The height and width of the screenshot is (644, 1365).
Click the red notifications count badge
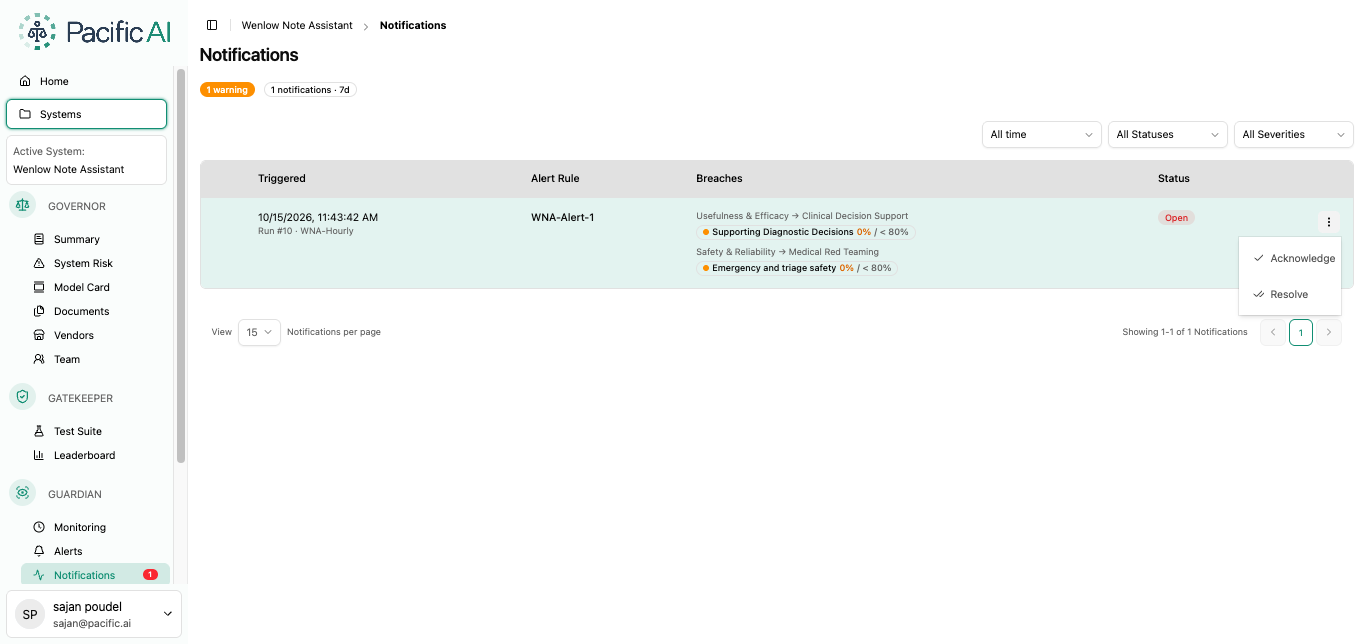tap(150, 575)
